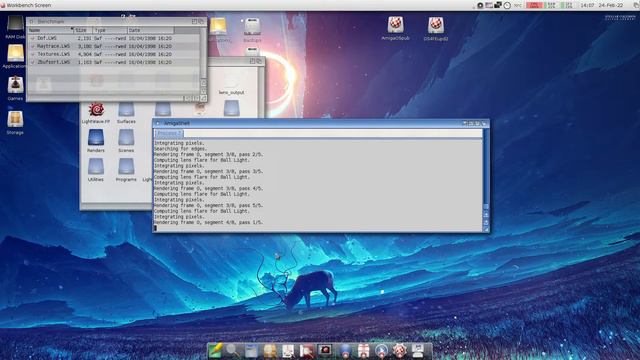640x360 pixels.
Task: Open the RAM Disk desktop icon
Action: coord(15,24)
